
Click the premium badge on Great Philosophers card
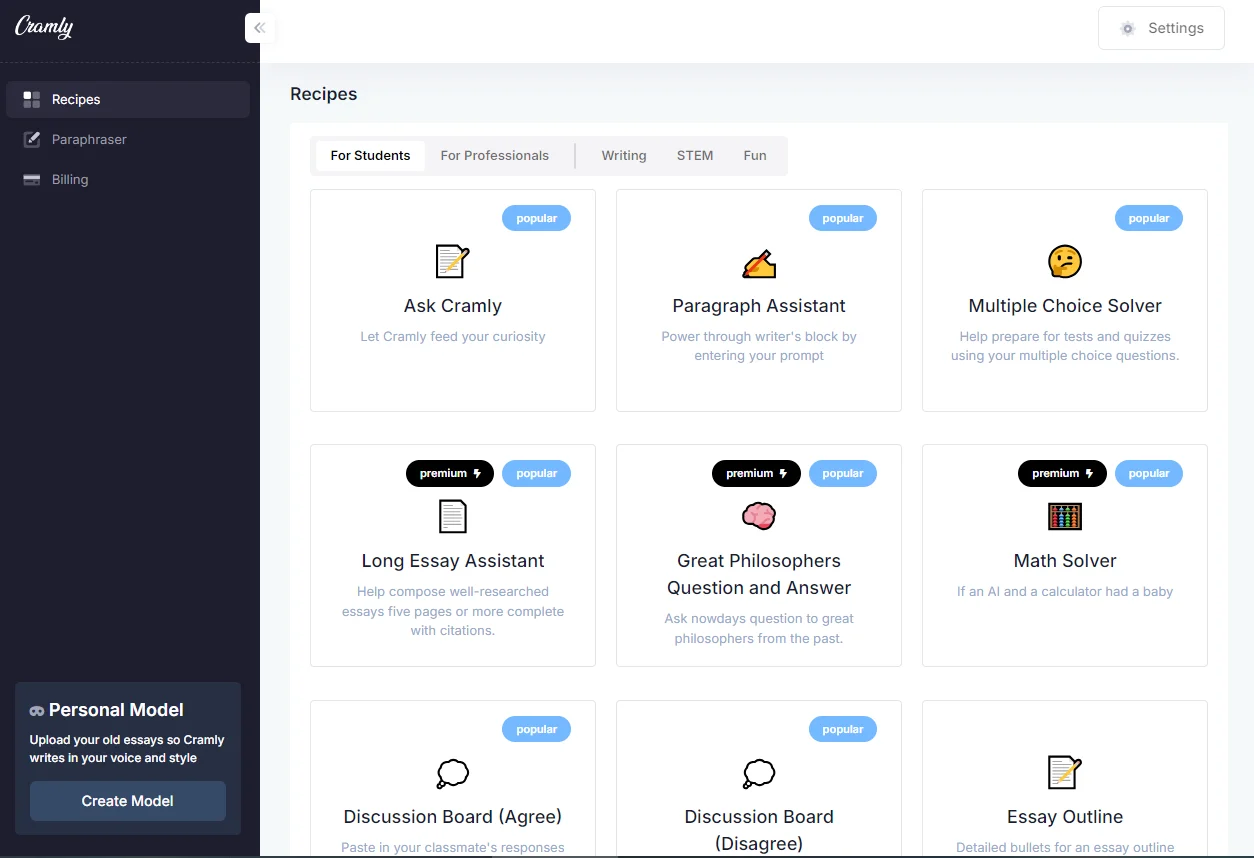(756, 473)
